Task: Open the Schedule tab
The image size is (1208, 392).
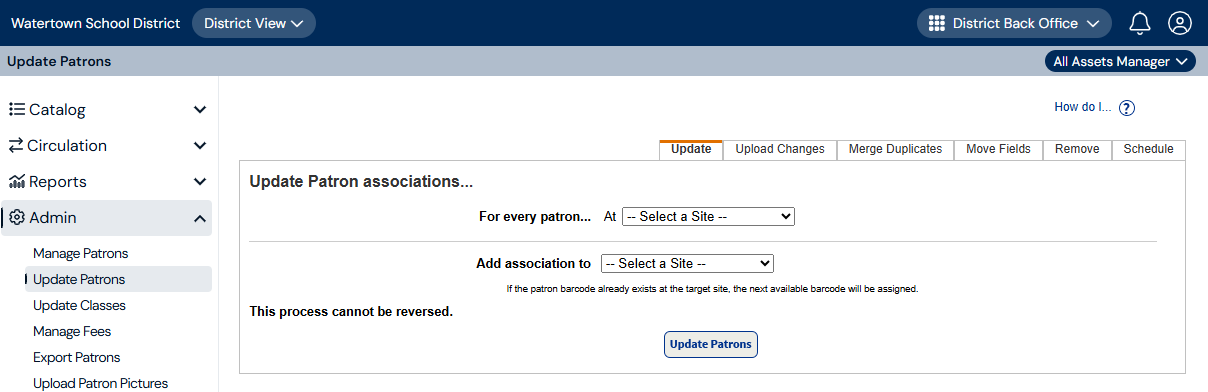Action: 1148,149
